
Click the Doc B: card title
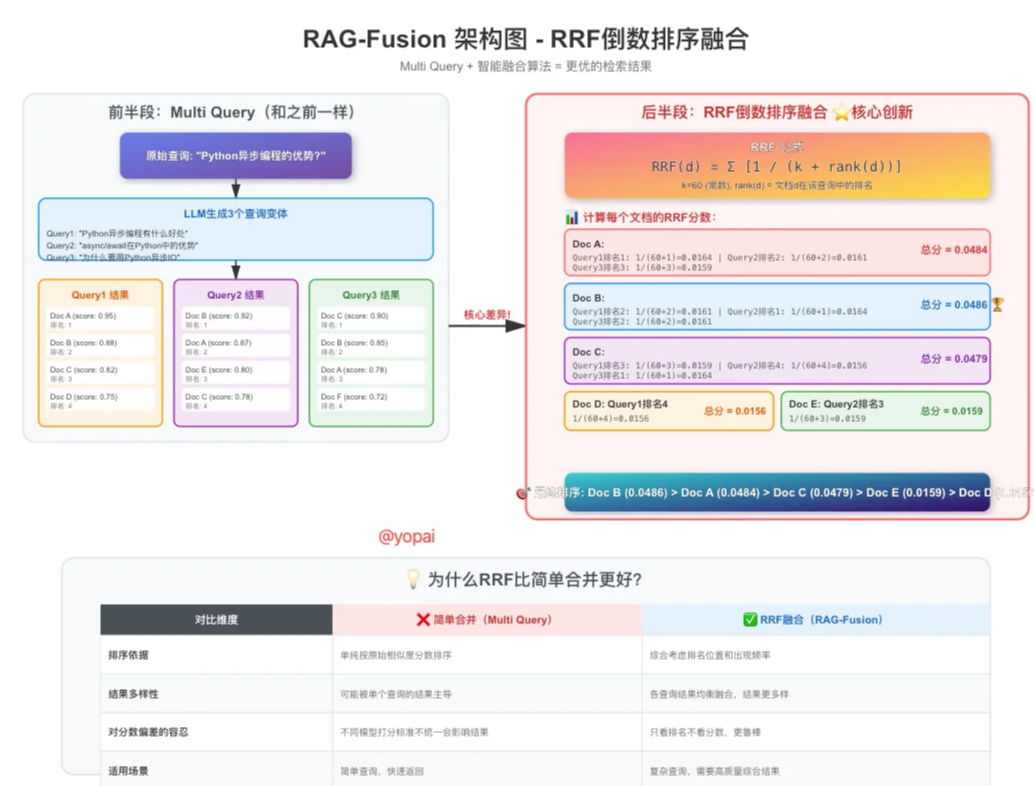pos(588,298)
